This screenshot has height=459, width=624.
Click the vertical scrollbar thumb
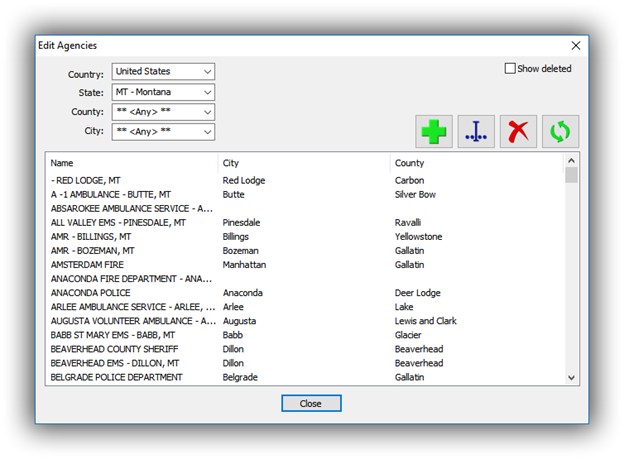coord(571,175)
